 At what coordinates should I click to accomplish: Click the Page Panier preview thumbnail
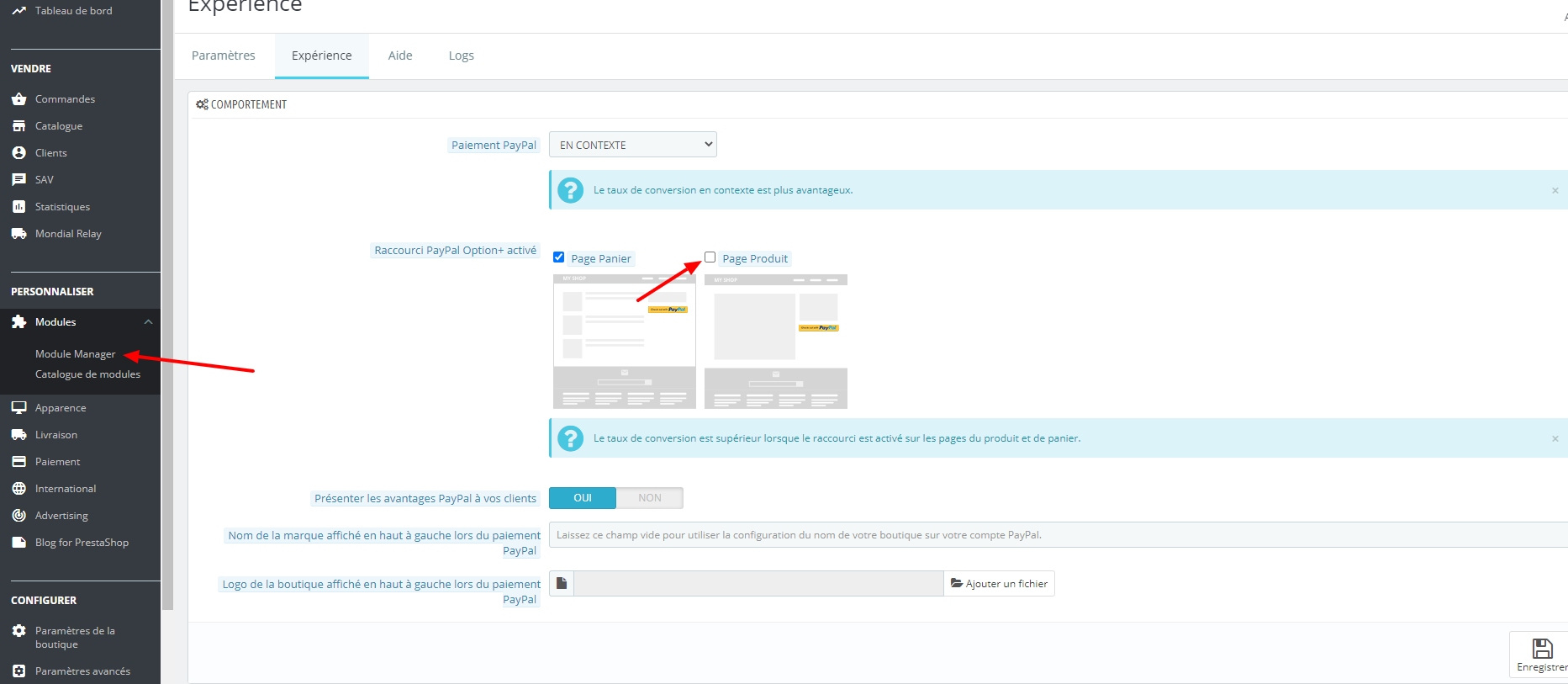[x=625, y=342]
